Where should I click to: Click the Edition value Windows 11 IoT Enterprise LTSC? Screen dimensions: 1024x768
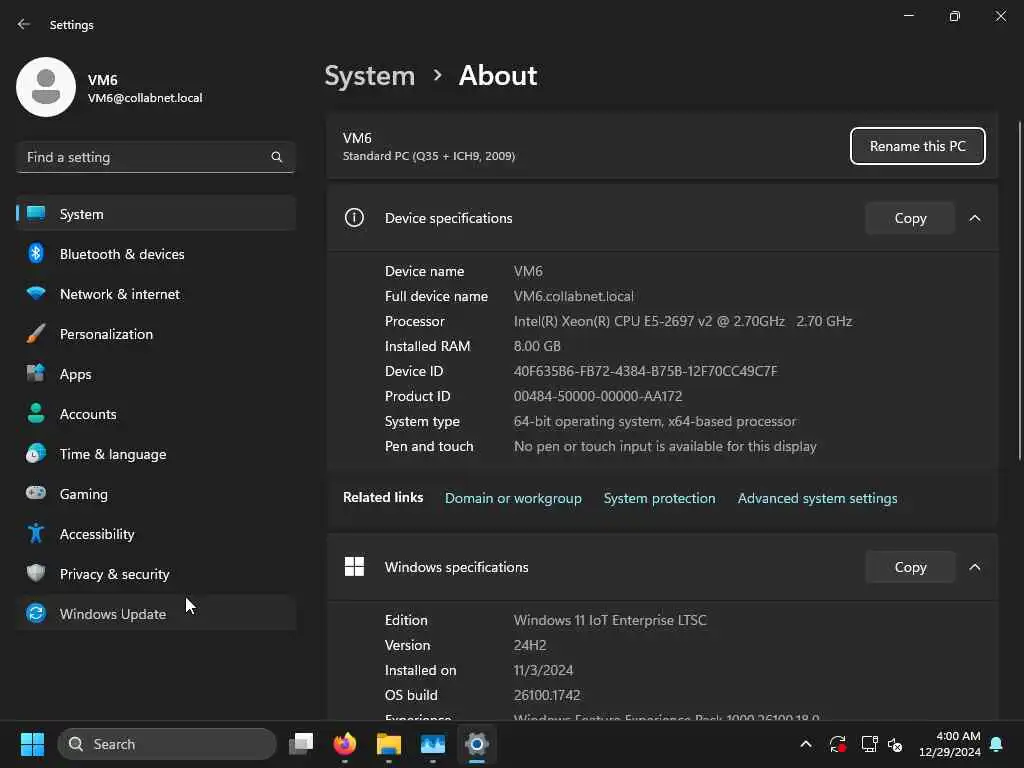tap(610, 620)
